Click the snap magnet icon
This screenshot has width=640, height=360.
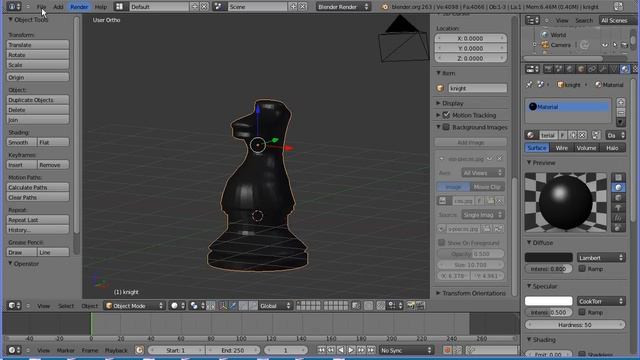click(x=381, y=306)
